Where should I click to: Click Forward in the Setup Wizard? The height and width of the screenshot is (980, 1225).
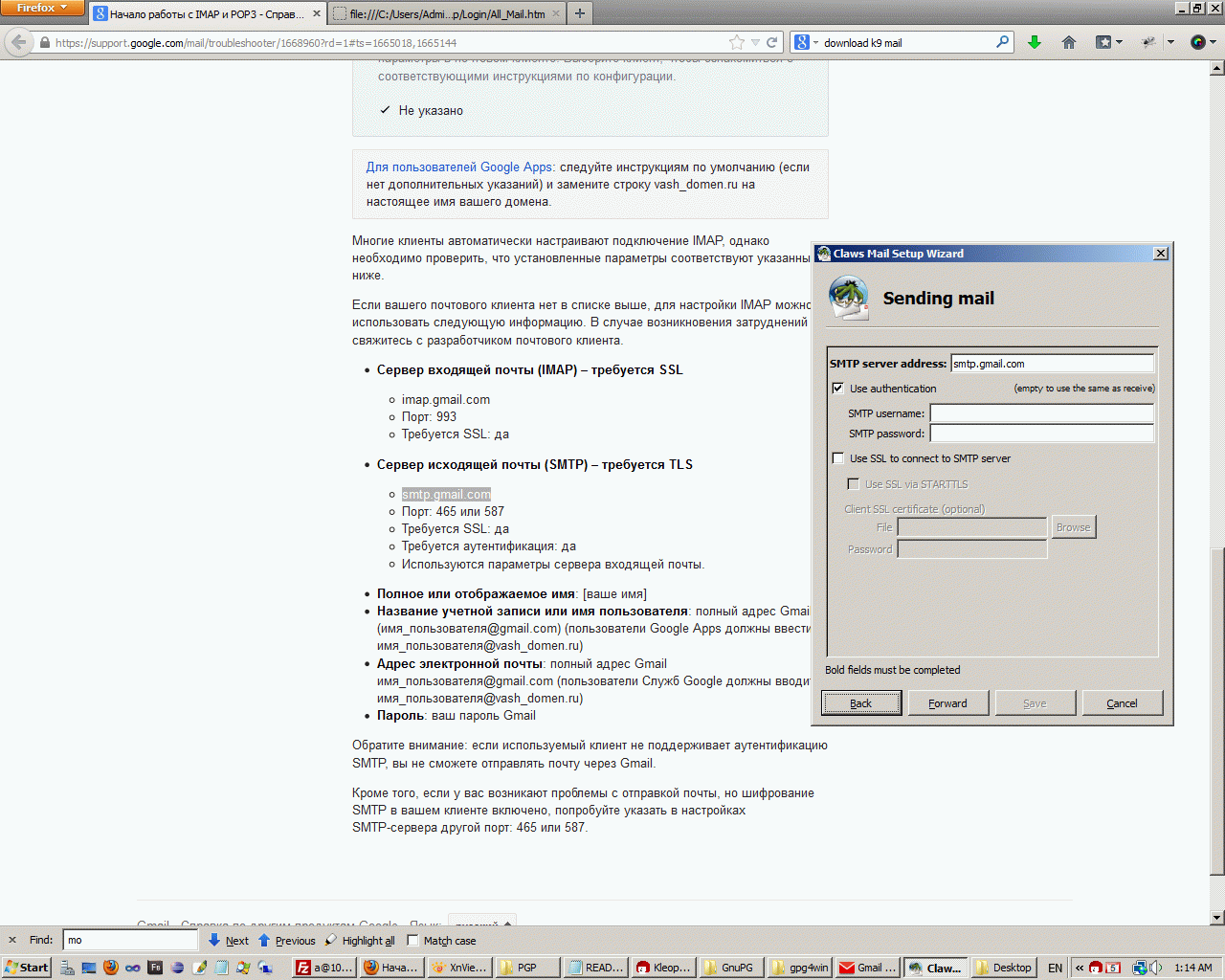pyautogui.click(x=947, y=703)
